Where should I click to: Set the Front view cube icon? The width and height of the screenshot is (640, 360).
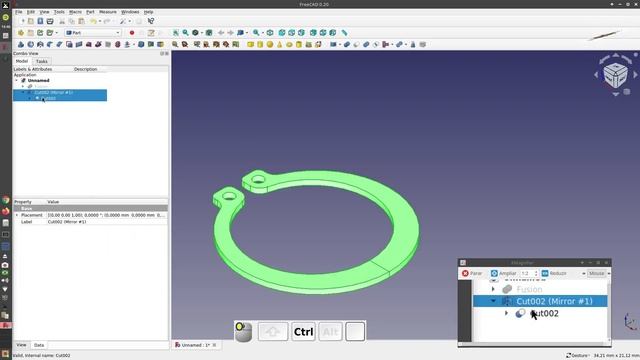pyautogui.click(x=282, y=33)
